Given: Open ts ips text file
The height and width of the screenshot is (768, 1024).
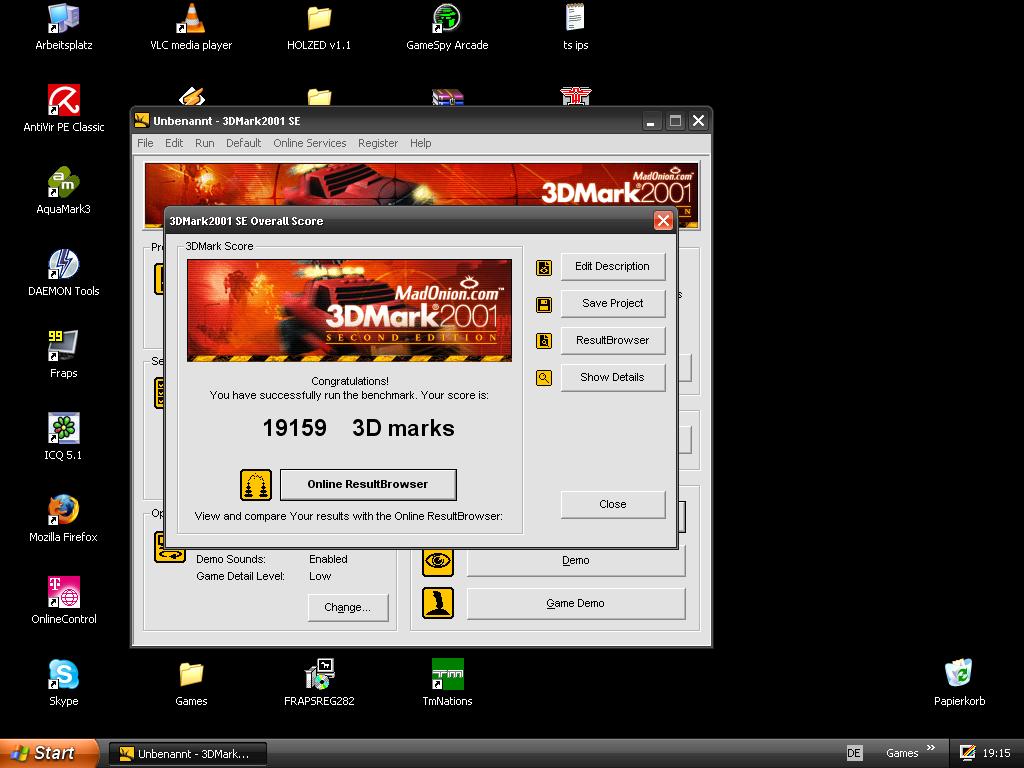Looking at the screenshot, I should (575, 27).
